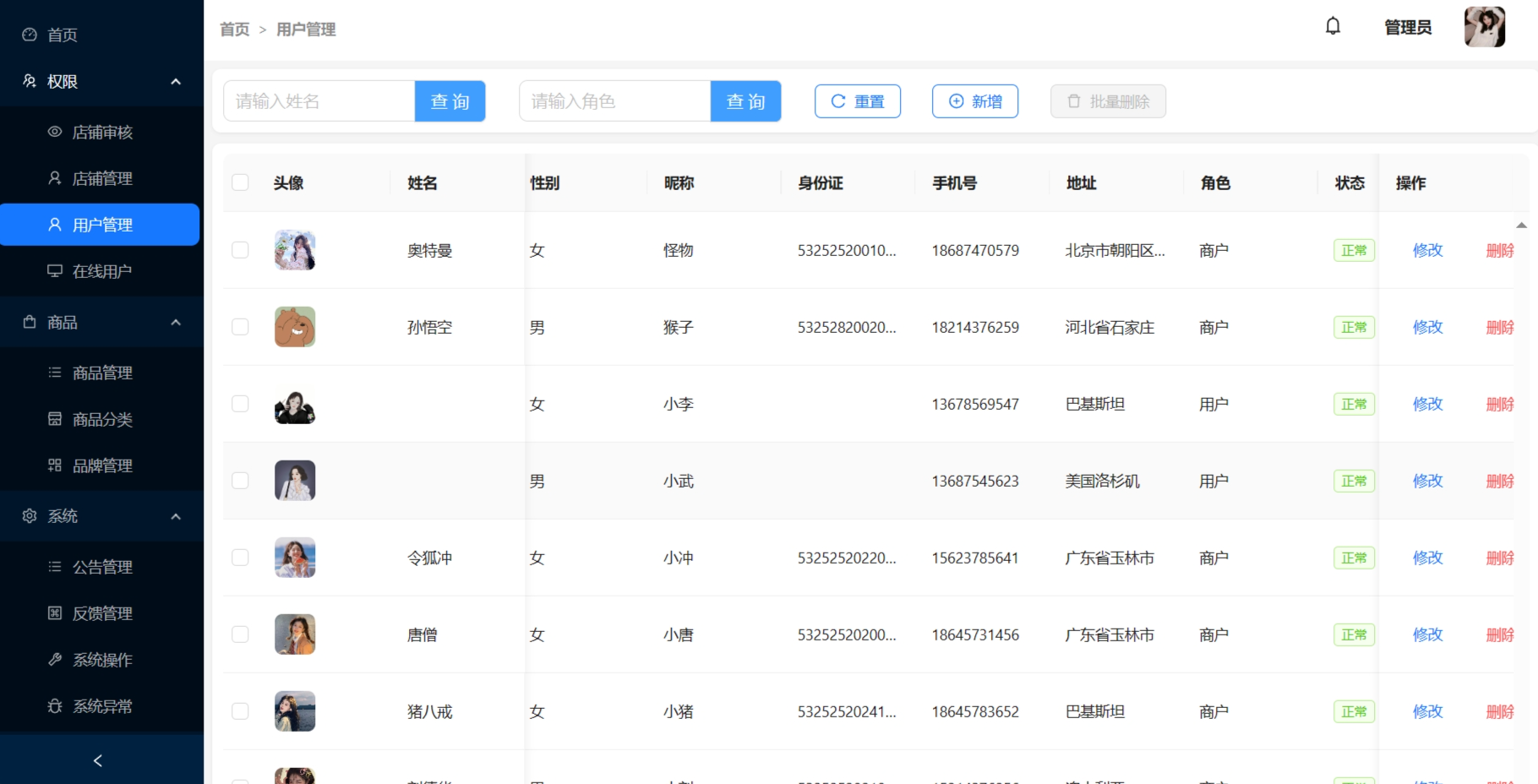Check the row for 唐僧

pos(240,634)
